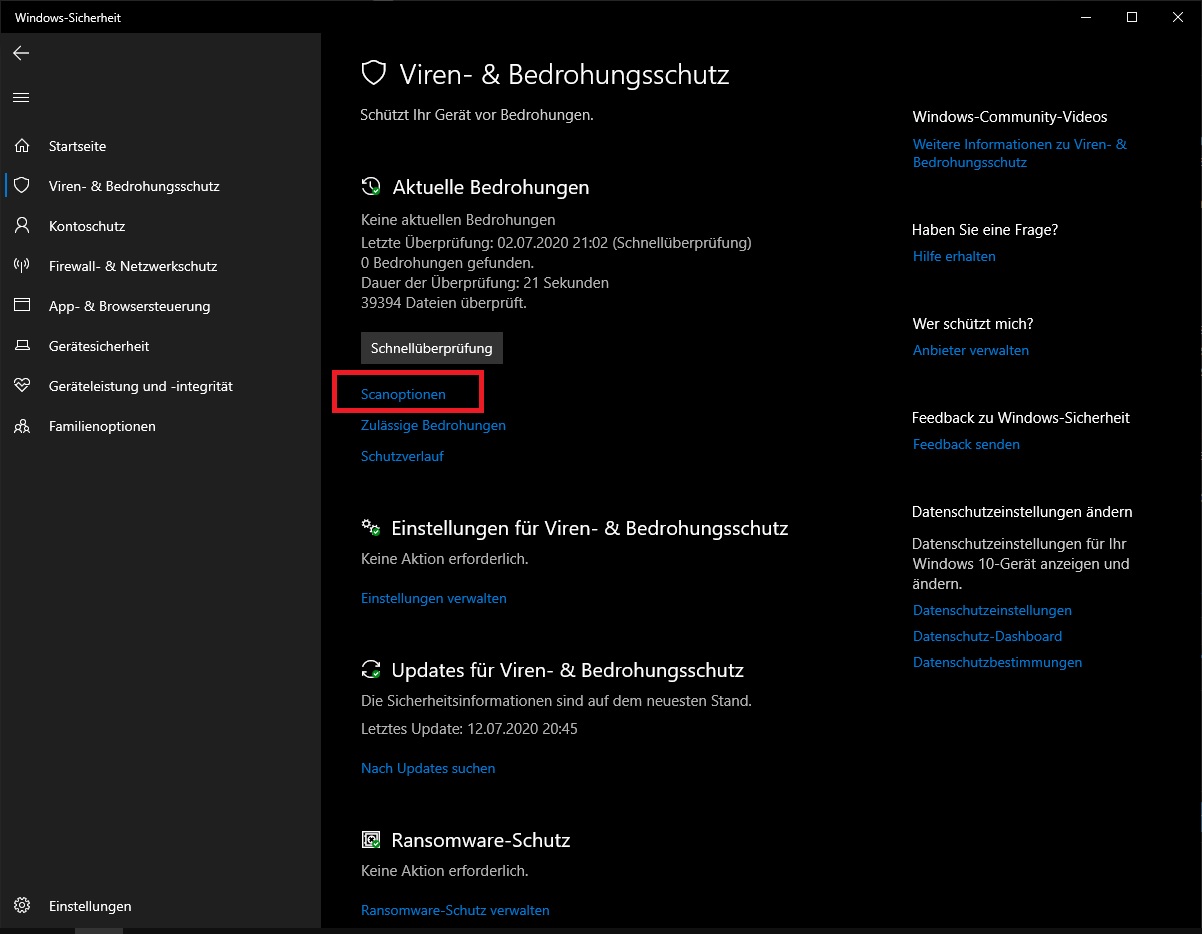
Task: Click Einstellungen verwalten link
Action: 434,598
